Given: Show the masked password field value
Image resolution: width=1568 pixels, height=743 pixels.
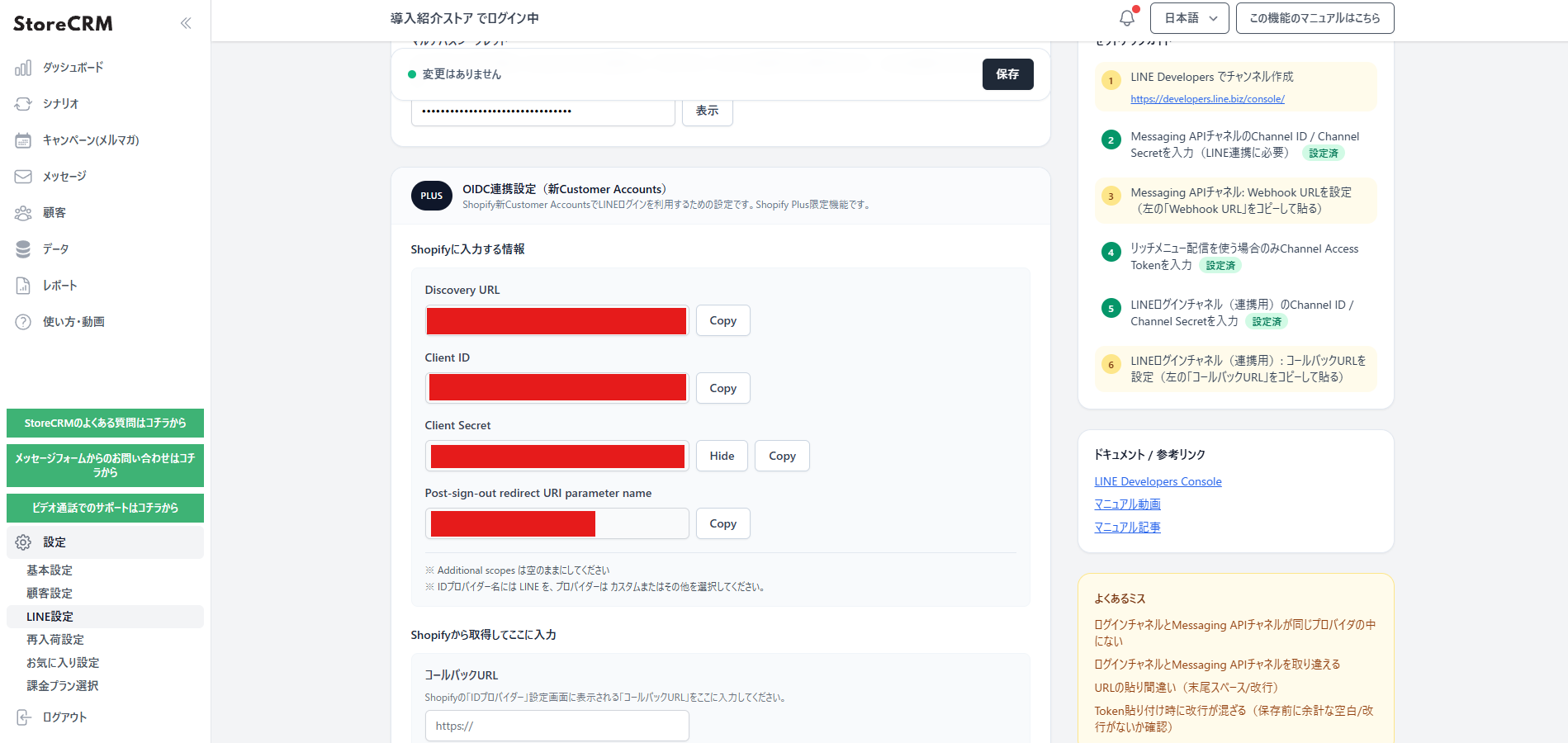Looking at the screenshot, I should tap(707, 111).
